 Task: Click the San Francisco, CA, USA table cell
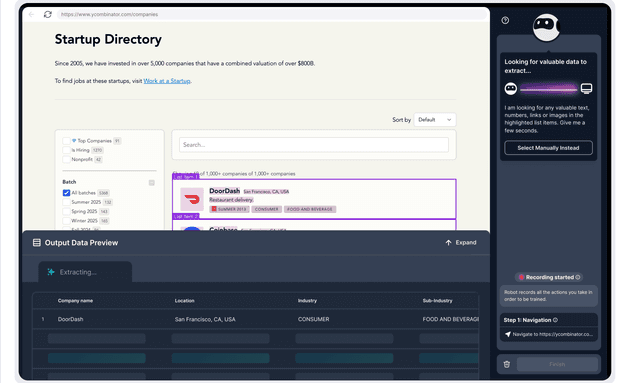[x=205, y=319]
